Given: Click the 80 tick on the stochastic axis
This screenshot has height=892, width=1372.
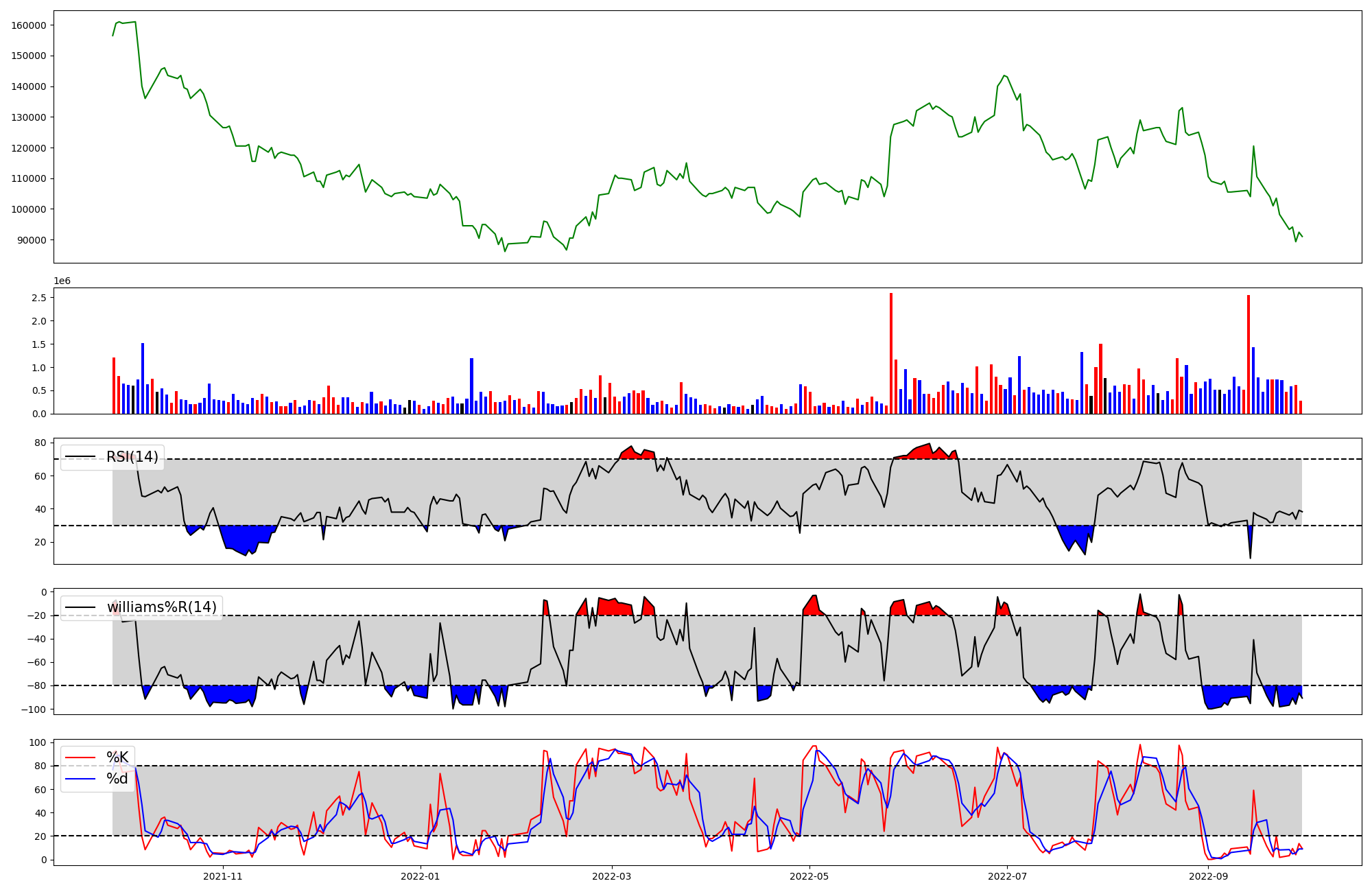Looking at the screenshot, I should (x=41, y=766).
